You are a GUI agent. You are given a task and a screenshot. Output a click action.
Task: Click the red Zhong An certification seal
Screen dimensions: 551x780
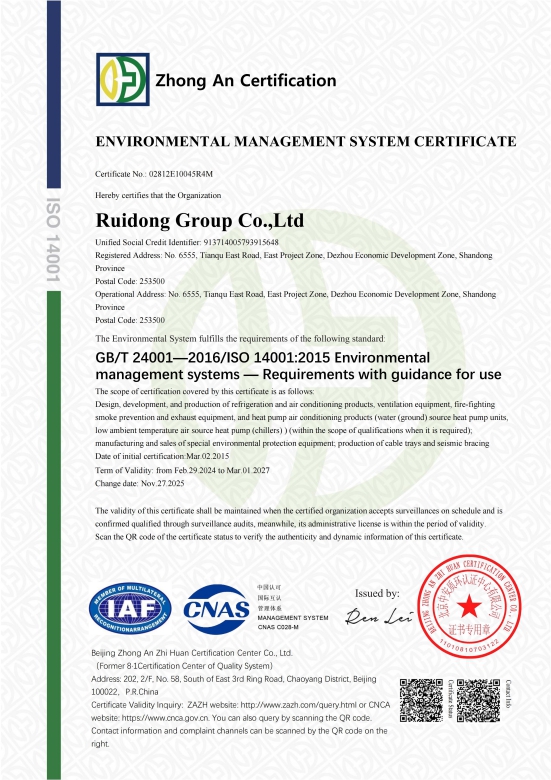pyautogui.click(x=469, y=606)
